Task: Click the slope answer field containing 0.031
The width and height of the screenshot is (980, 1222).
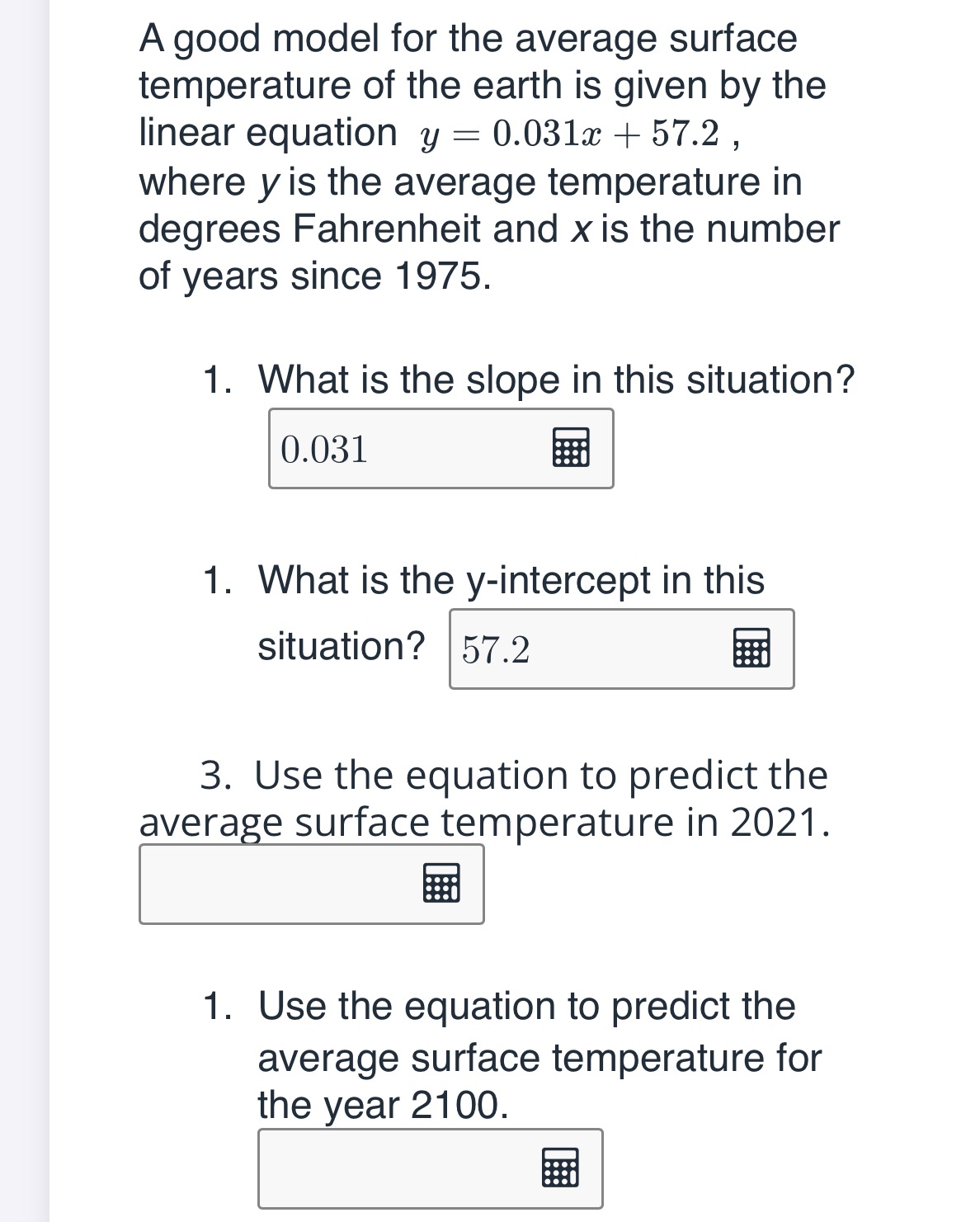Action: tap(404, 449)
